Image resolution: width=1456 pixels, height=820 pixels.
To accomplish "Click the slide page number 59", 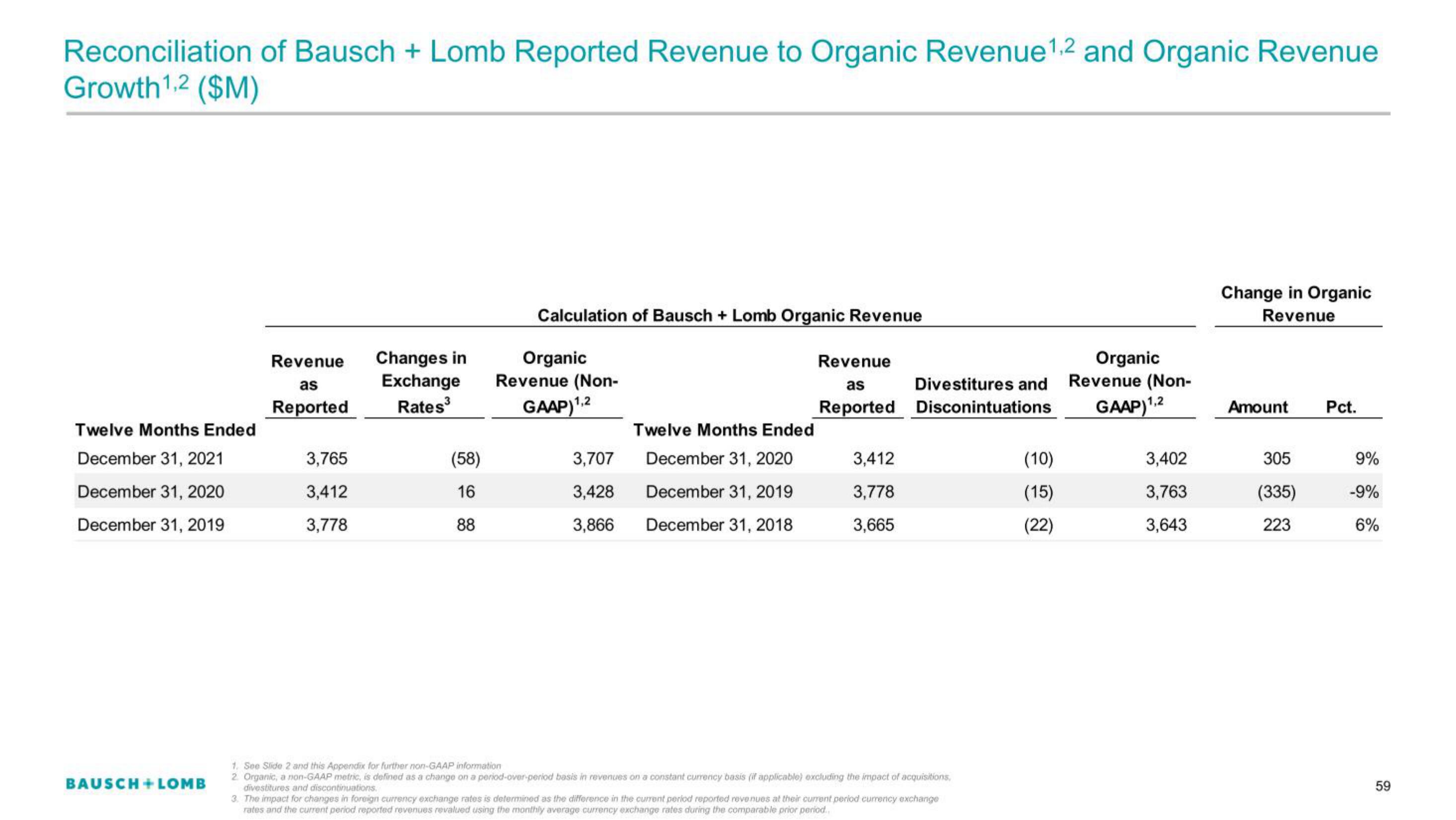I will tap(1382, 786).
